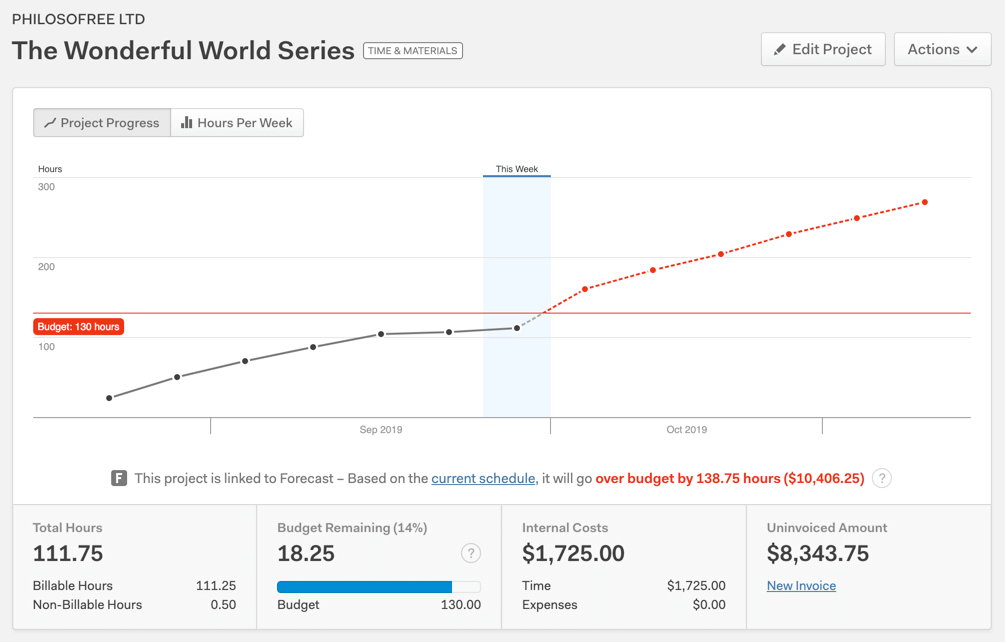Open the current schedule link
1005x642 pixels.
point(483,478)
